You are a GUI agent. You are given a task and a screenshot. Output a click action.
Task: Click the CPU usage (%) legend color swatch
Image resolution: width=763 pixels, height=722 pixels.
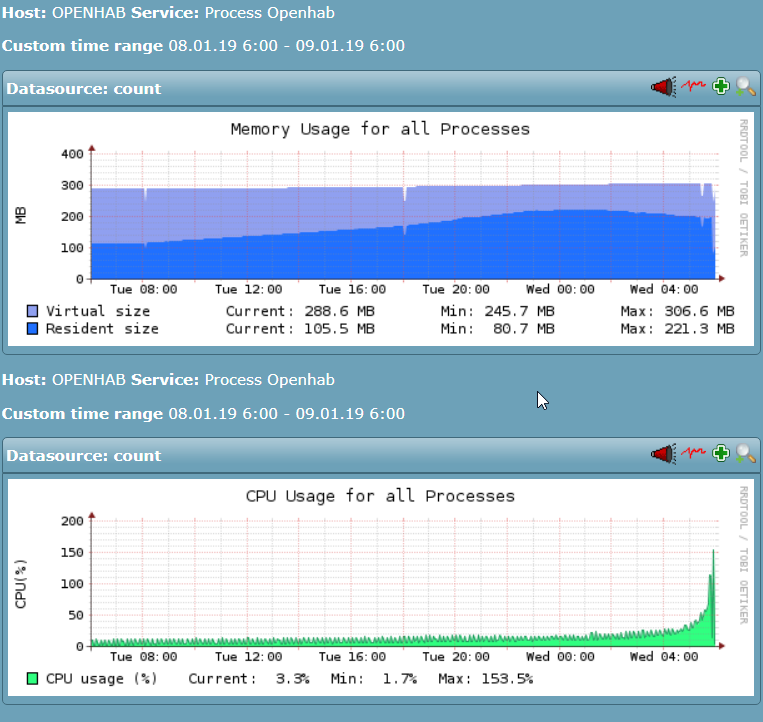point(33,678)
